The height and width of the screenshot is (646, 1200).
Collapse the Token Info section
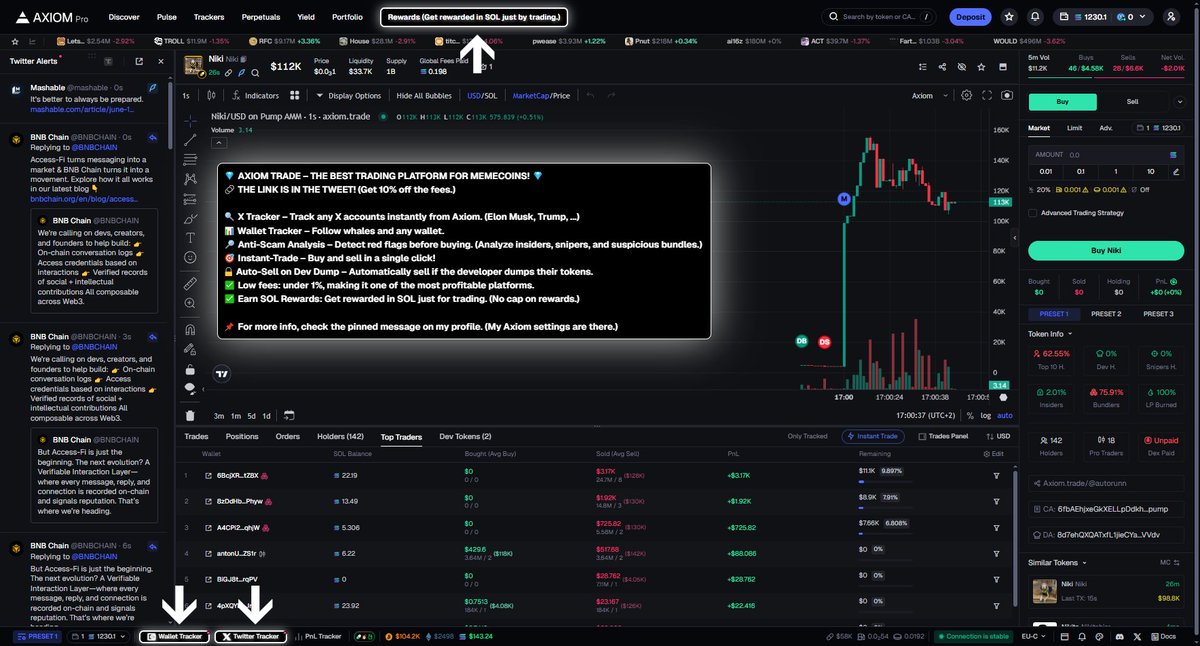[x=1052, y=333]
